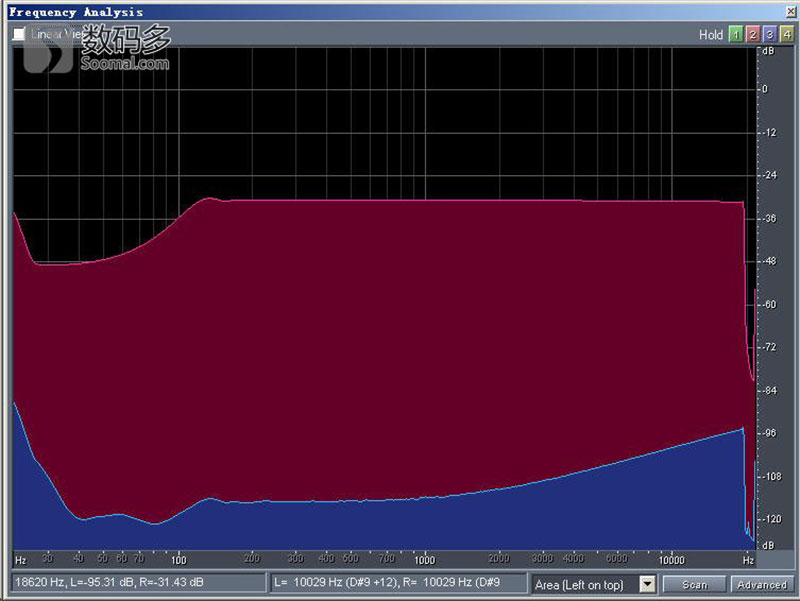The width and height of the screenshot is (800, 601).
Task: Click the Area (Left on top) combo box
Action: (585, 584)
